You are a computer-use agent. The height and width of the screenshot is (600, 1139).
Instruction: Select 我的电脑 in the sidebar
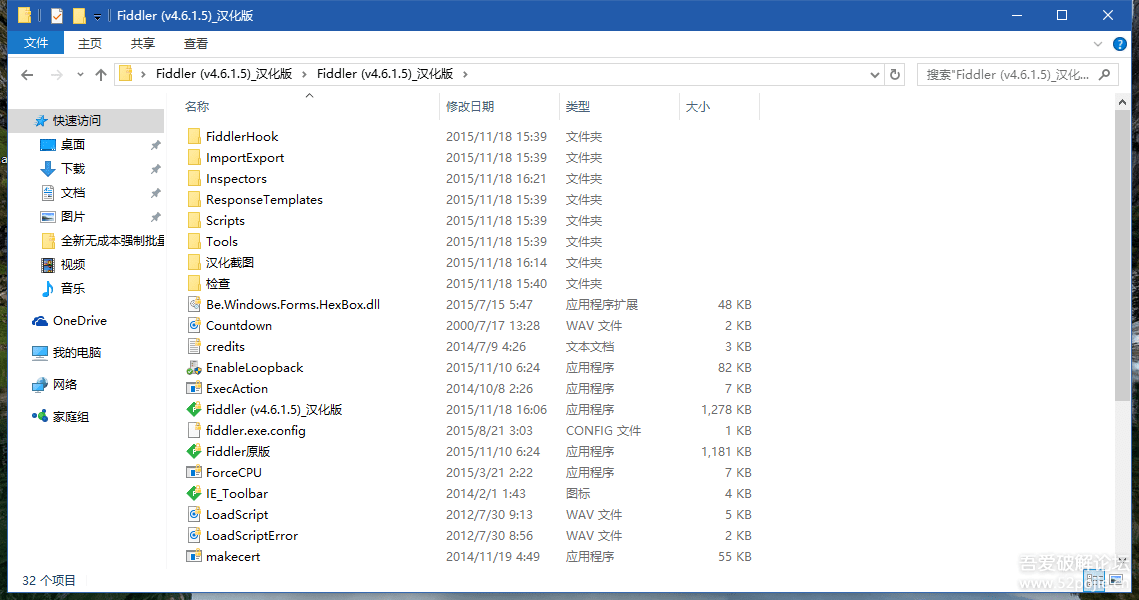67,353
